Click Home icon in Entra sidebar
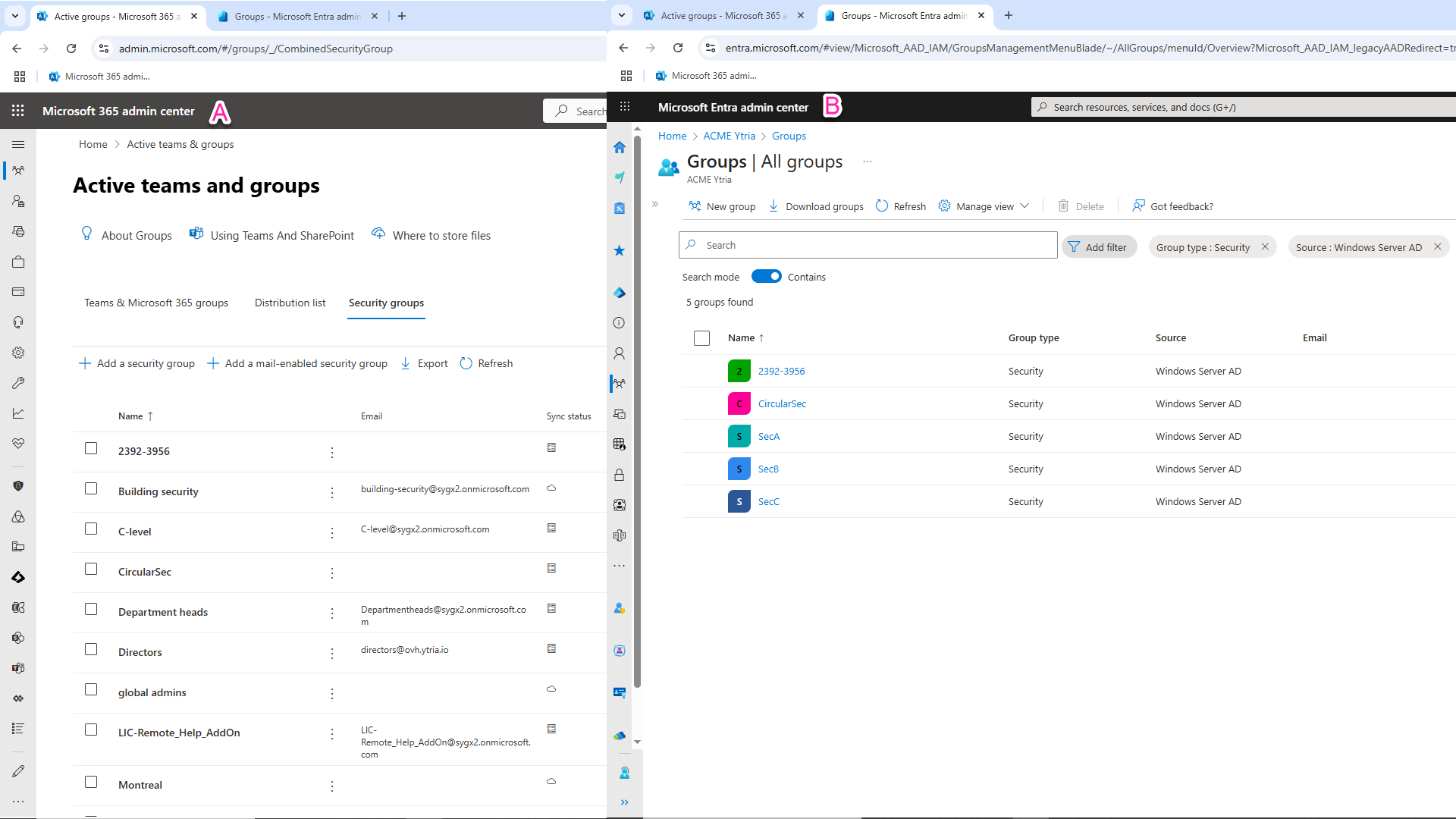 pos(620,147)
